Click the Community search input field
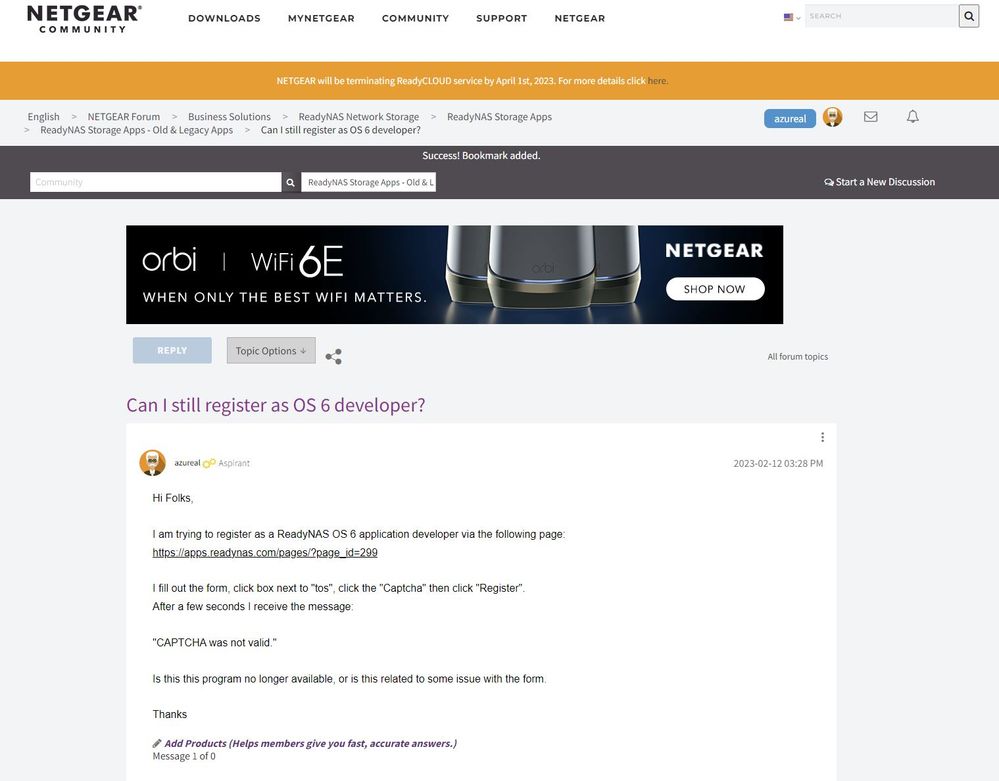The height and width of the screenshot is (781, 999). [x=155, y=182]
